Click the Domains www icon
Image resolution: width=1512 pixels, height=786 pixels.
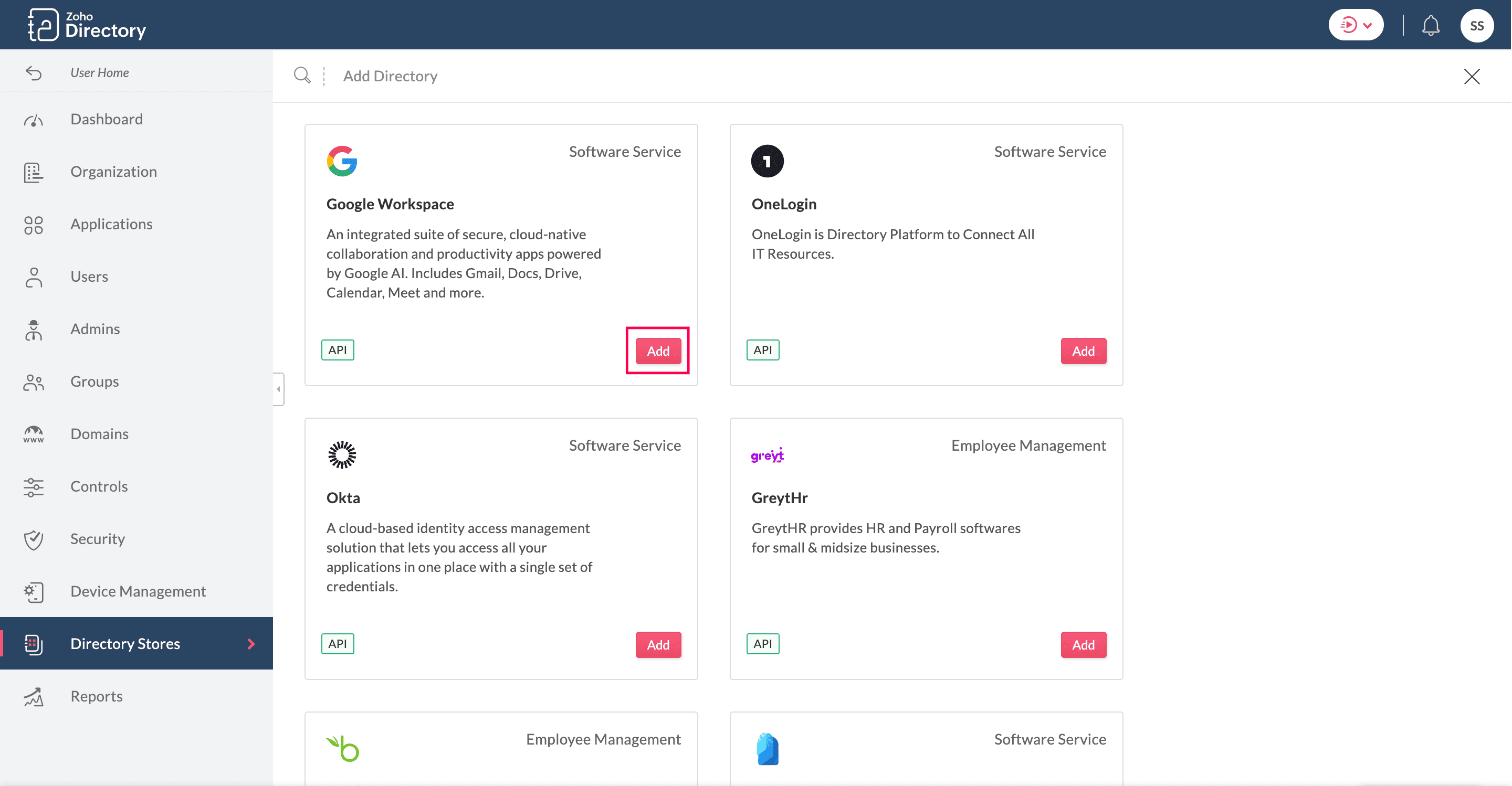click(x=34, y=434)
